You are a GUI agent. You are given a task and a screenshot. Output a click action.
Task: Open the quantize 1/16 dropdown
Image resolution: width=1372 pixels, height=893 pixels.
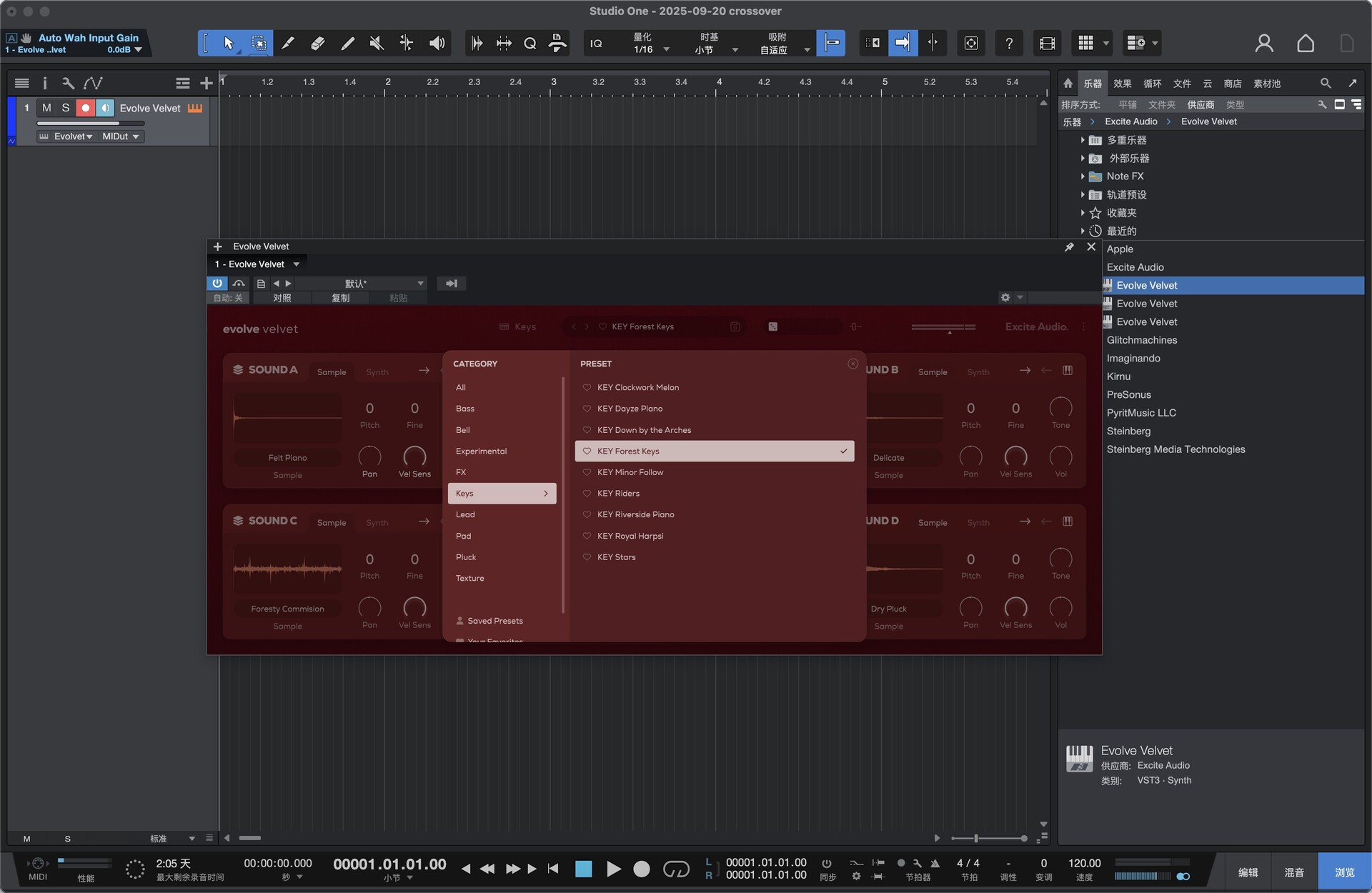pos(651,49)
